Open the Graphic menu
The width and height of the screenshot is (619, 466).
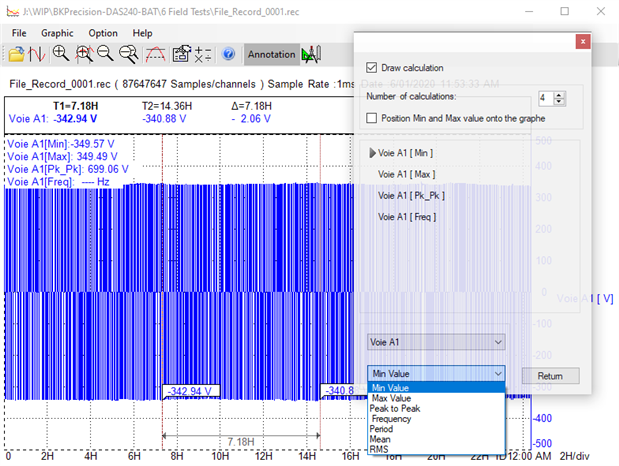coord(57,33)
